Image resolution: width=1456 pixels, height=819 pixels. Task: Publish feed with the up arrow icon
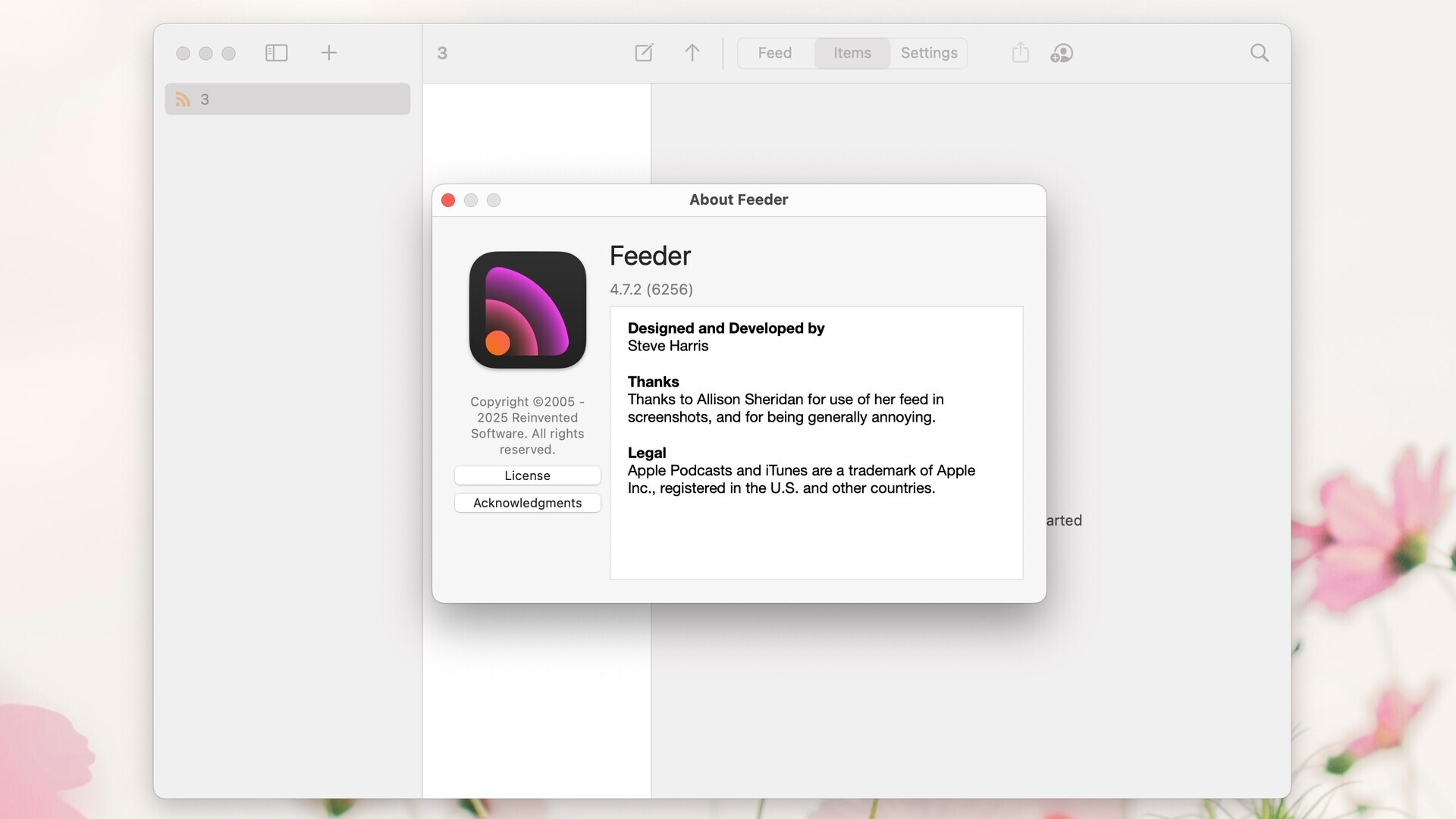(x=692, y=53)
